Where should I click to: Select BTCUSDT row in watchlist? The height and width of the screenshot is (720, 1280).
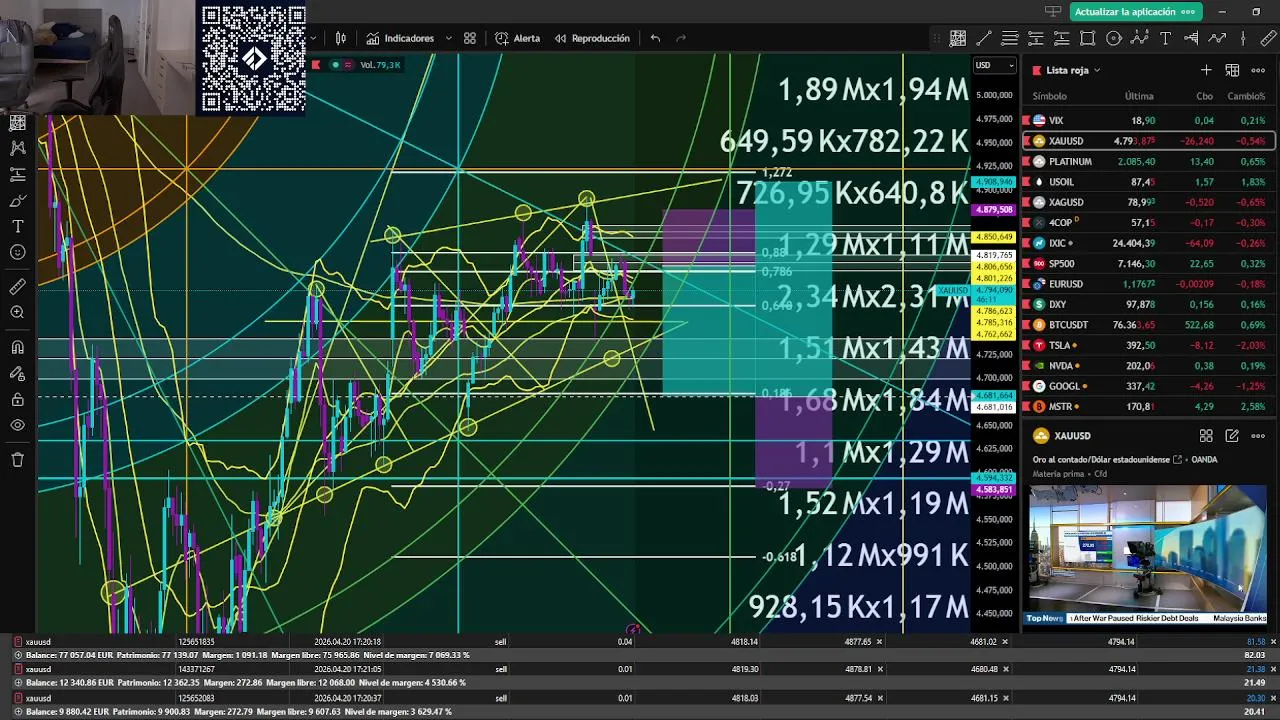point(1148,325)
